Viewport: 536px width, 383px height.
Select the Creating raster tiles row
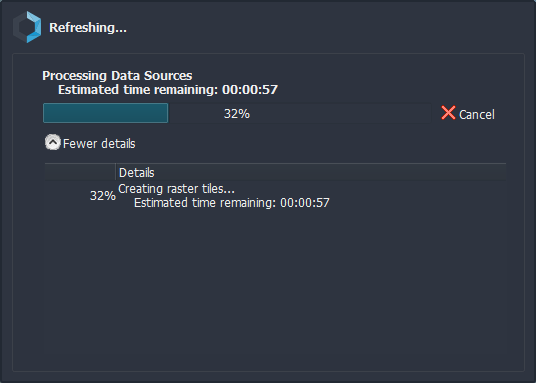pyautogui.click(x=275, y=196)
